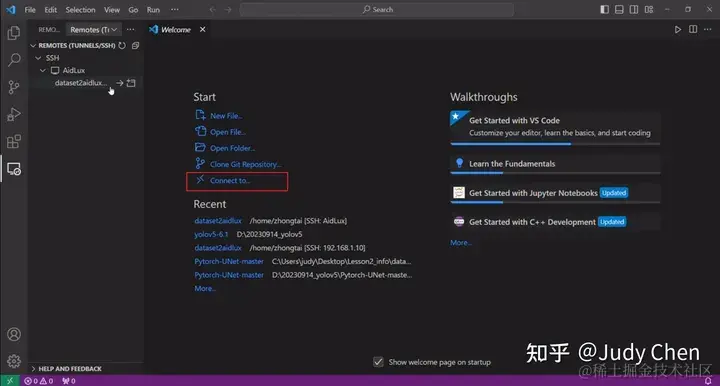Open Remote Explorer view

(14, 169)
